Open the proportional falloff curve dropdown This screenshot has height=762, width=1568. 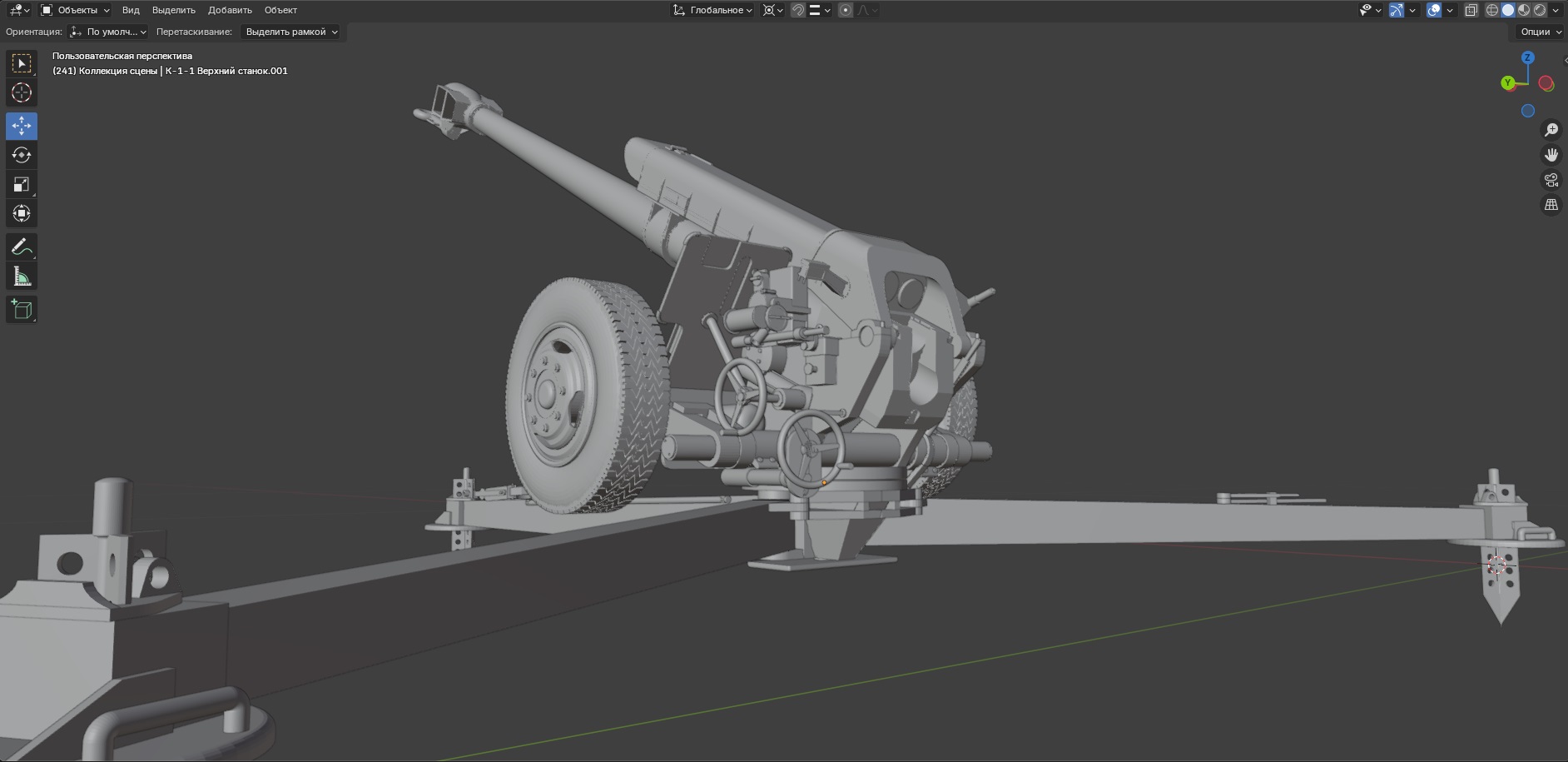coord(867,10)
